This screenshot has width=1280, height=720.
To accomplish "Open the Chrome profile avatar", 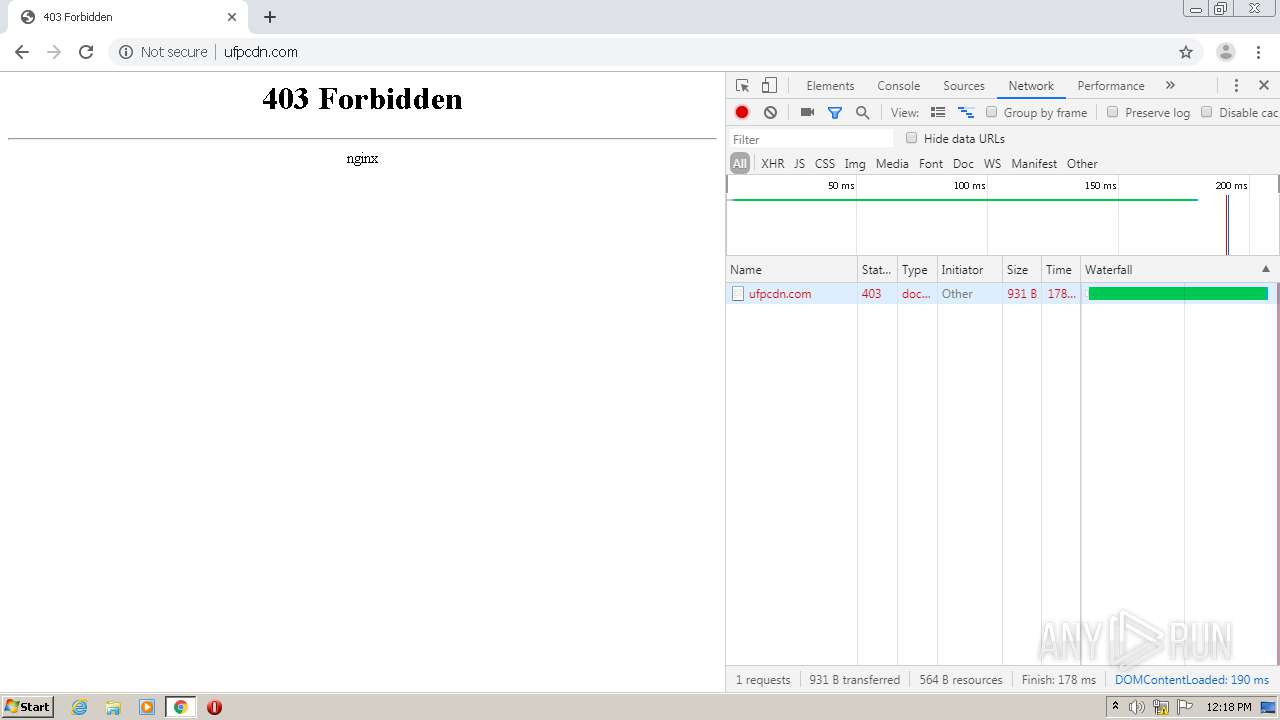I will tap(1226, 52).
